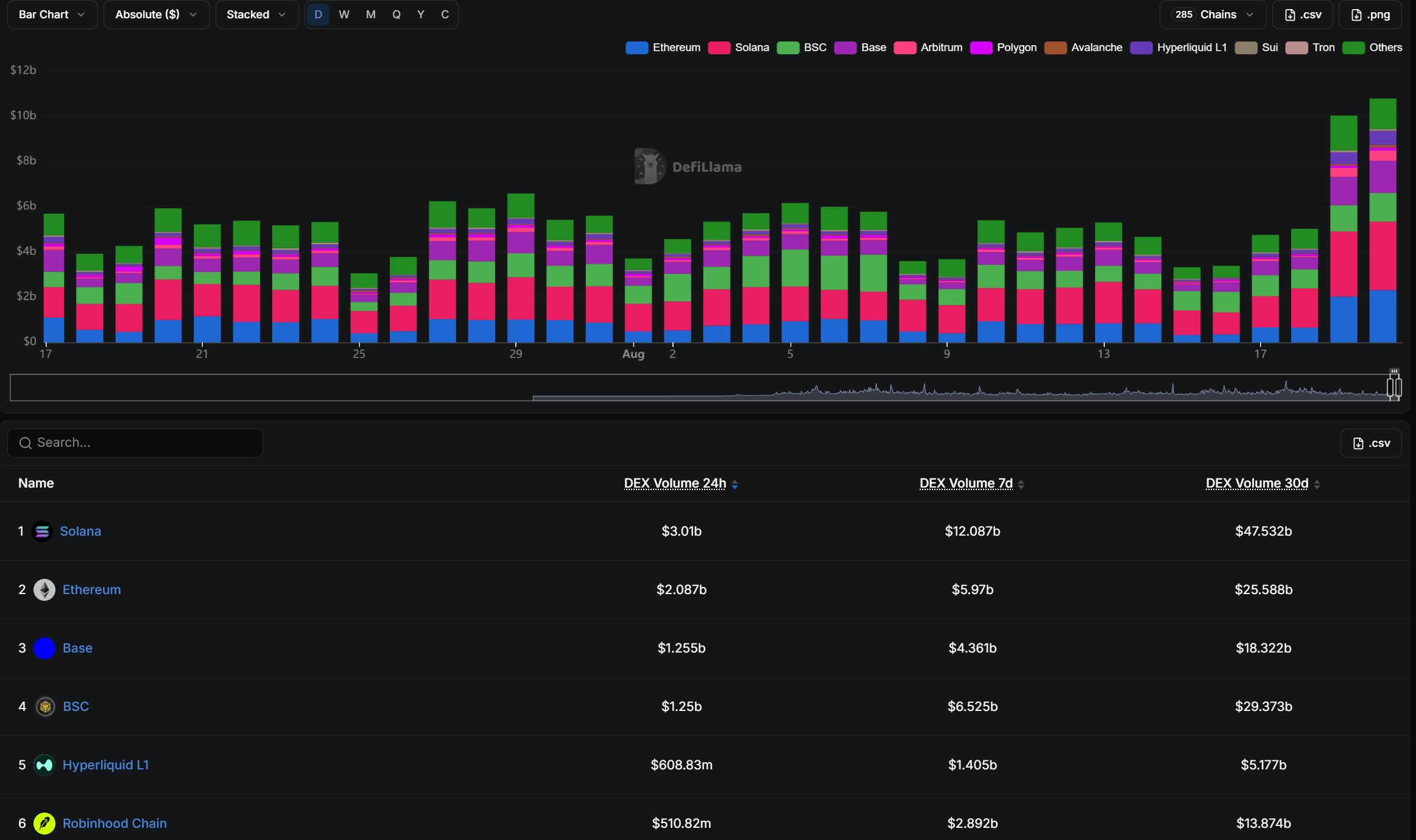Click the Robinhood Chain logo icon
This screenshot has width=1416, height=840.
point(44,824)
